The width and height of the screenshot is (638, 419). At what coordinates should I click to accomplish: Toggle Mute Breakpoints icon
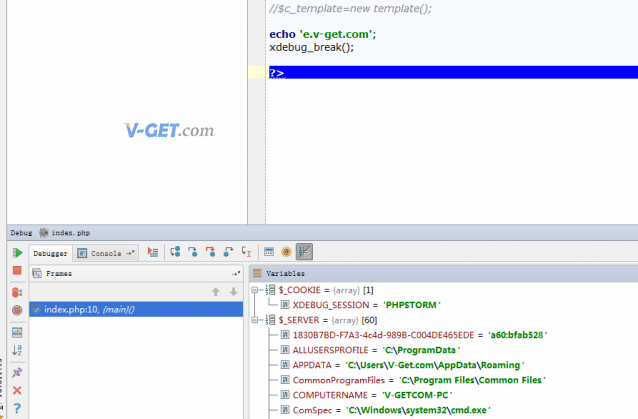point(17,310)
